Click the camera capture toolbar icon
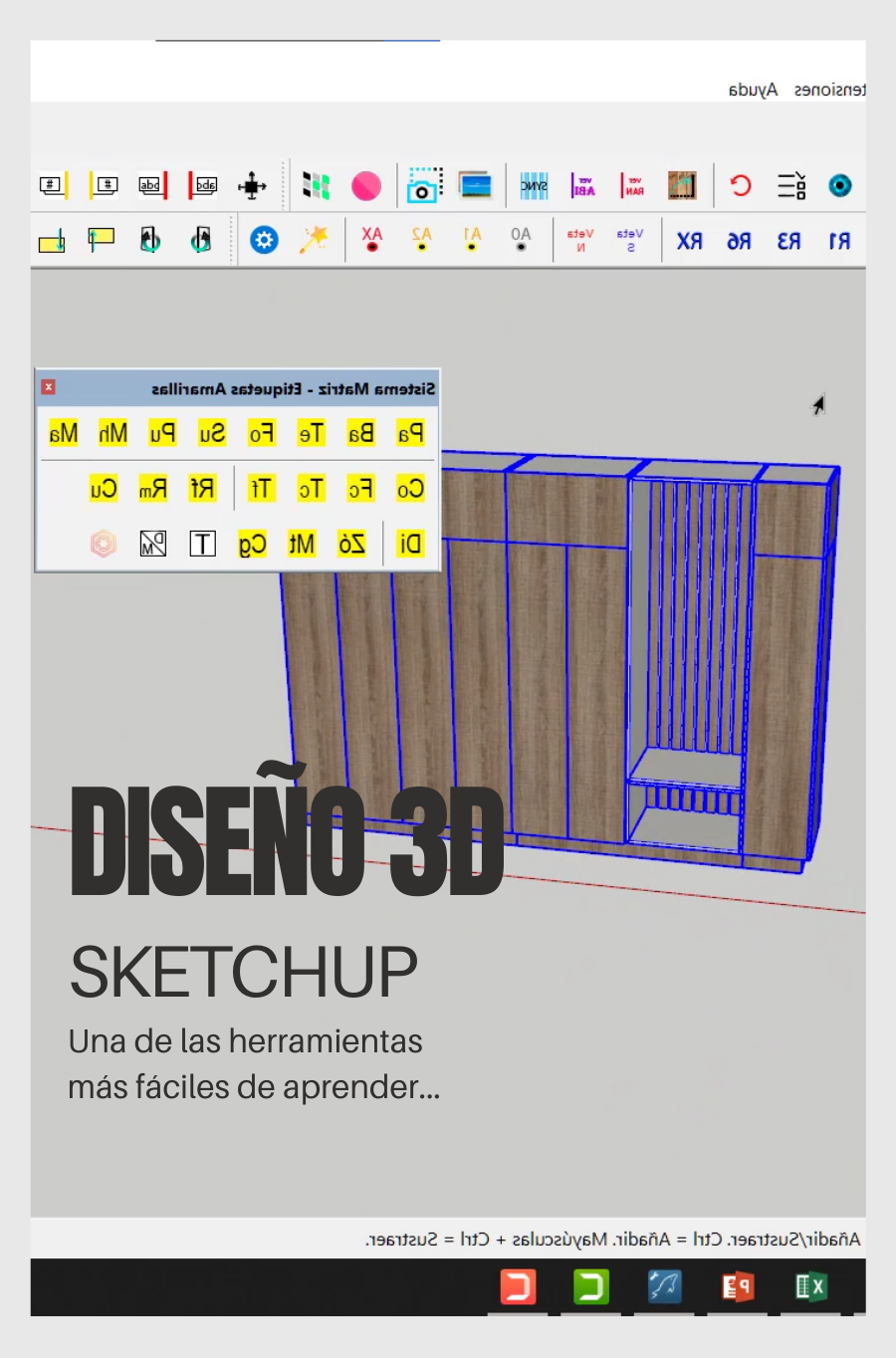 pyautogui.click(x=423, y=185)
